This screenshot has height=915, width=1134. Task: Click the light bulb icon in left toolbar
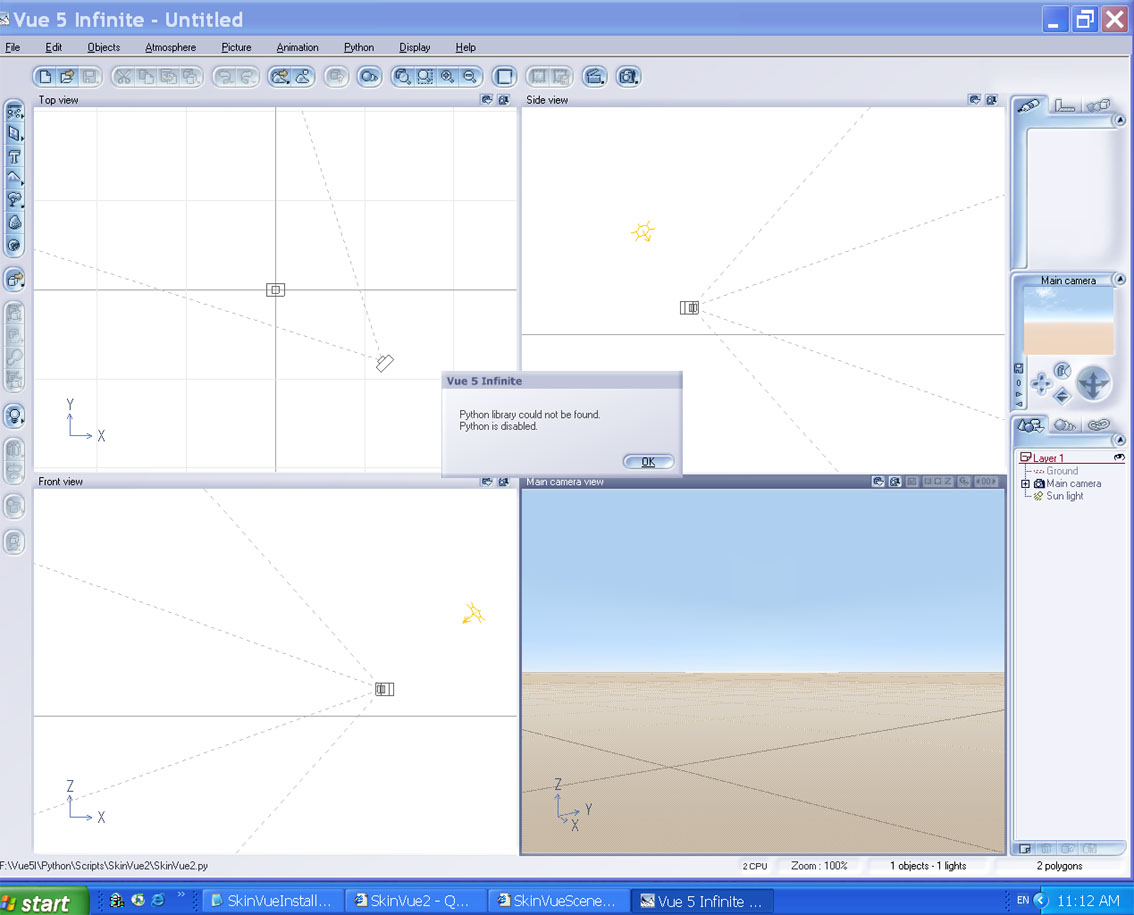tap(15, 415)
